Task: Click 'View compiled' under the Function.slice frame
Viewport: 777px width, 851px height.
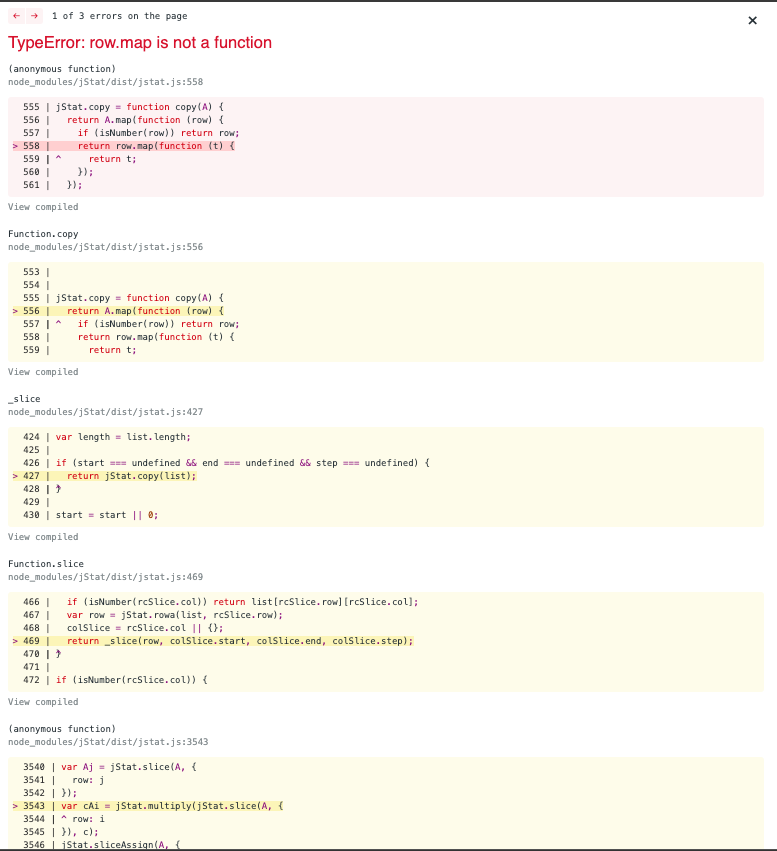Action: [x=43, y=701]
